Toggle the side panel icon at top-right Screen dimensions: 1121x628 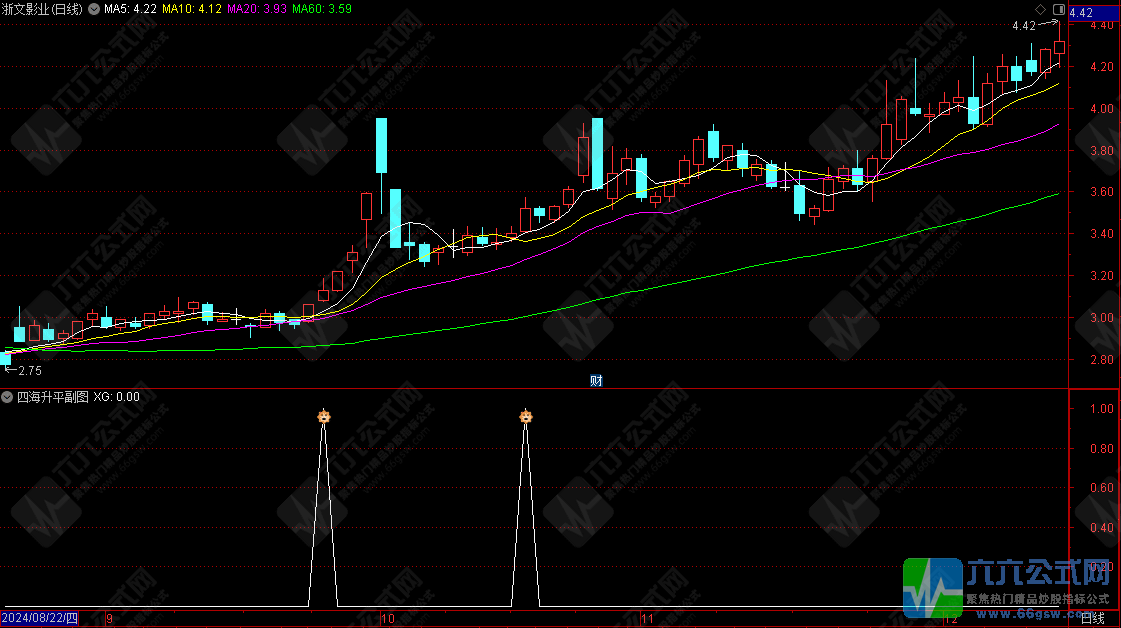point(1059,9)
